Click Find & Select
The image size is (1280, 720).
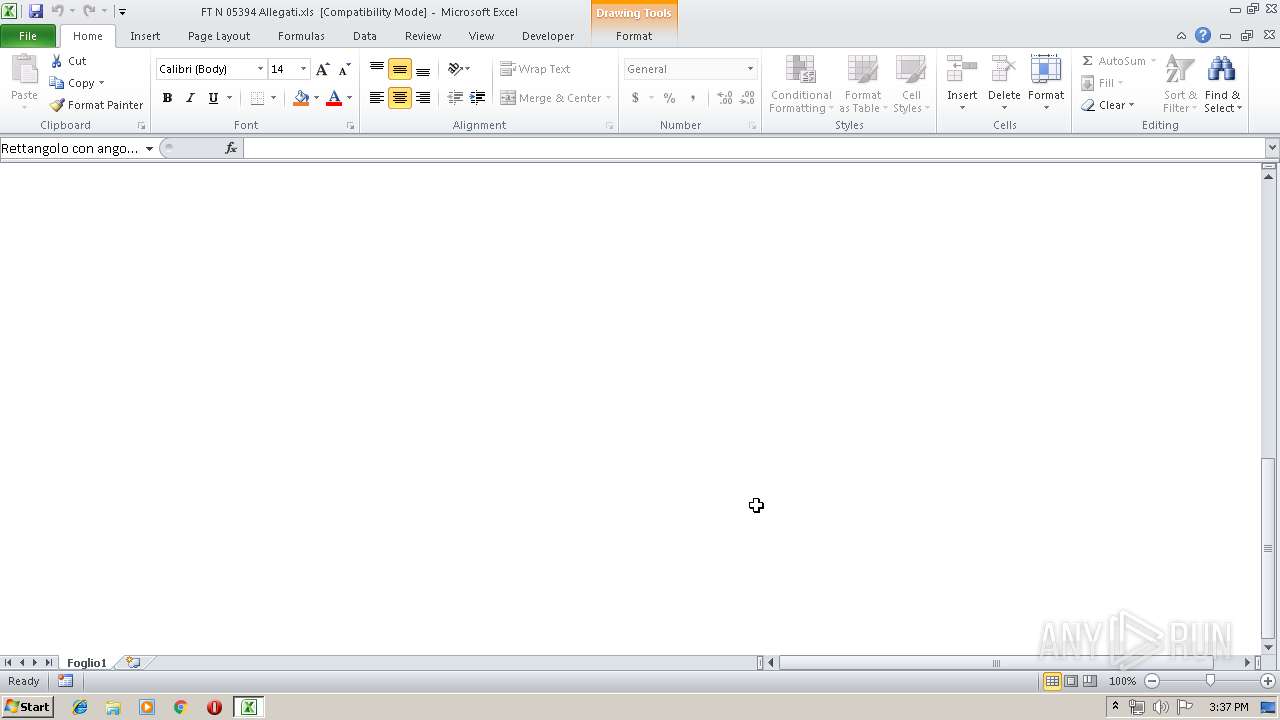pos(1222,84)
